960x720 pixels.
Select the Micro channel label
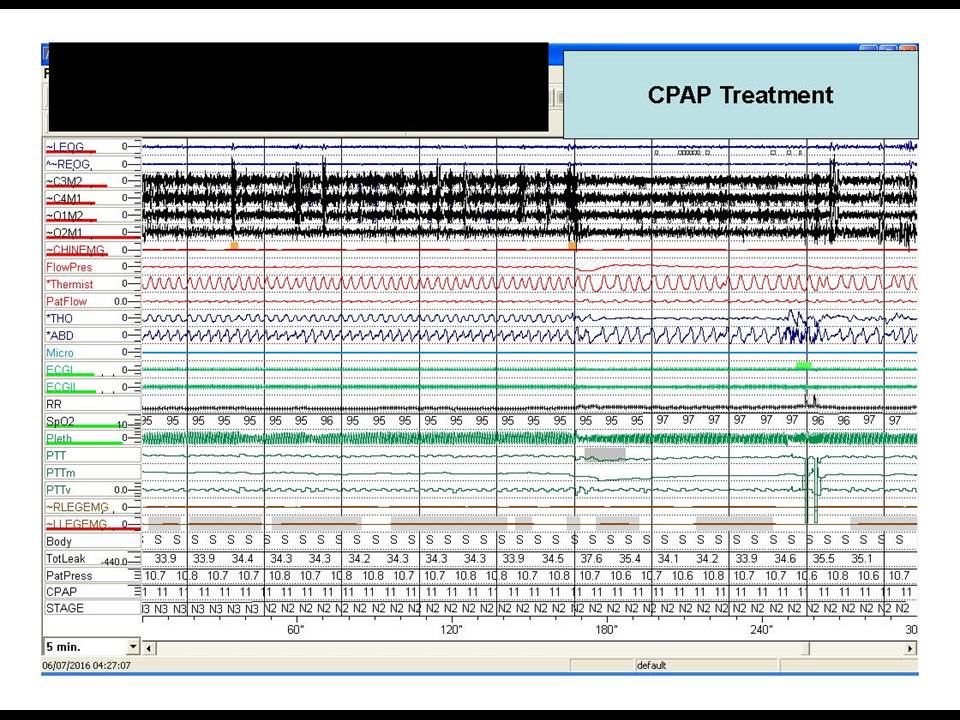click(59, 353)
